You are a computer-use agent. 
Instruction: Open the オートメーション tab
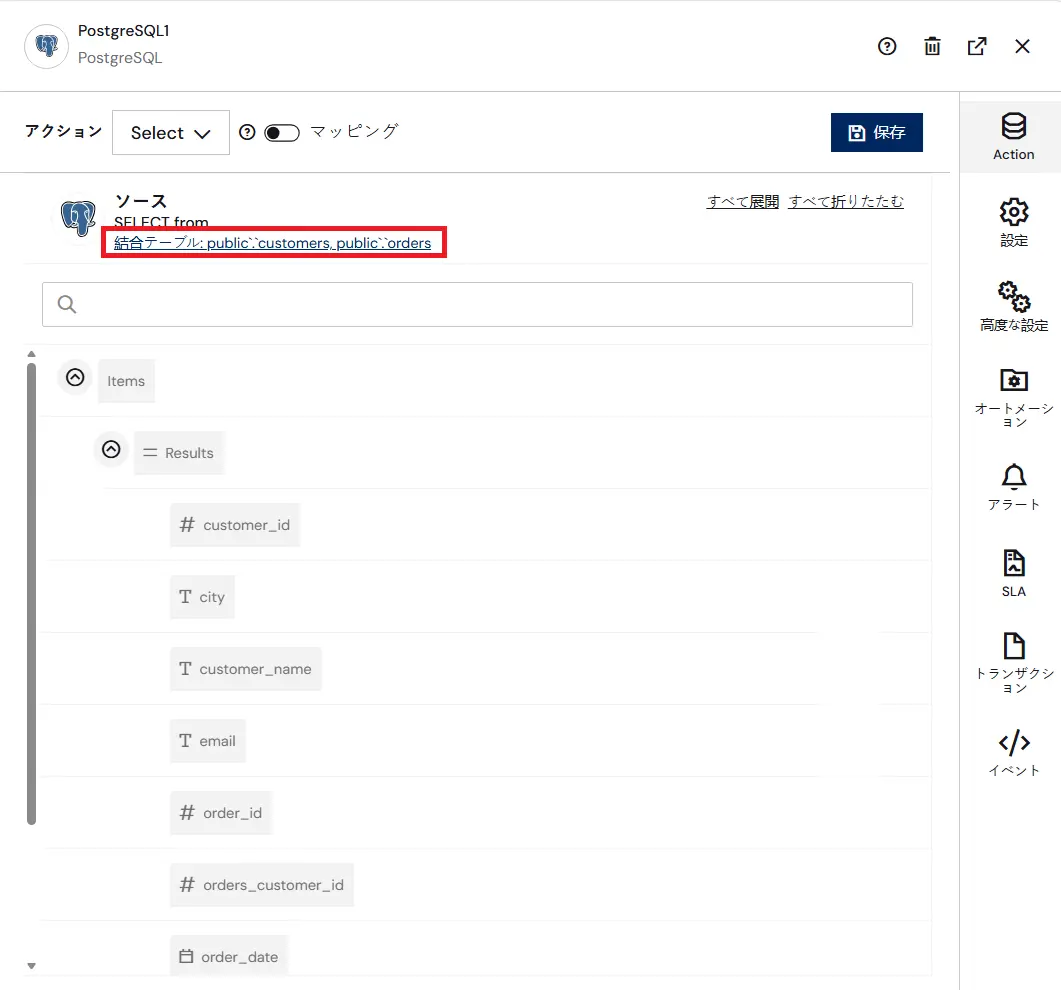1013,398
